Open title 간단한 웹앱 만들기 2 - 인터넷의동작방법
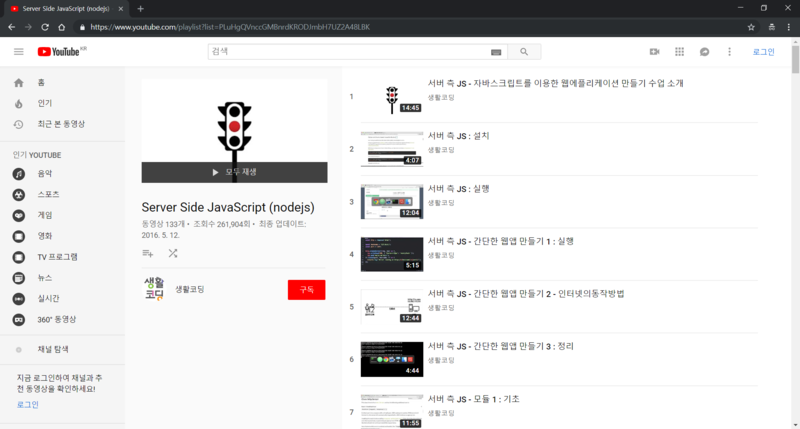The image size is (800, 429). click(526, 294)
